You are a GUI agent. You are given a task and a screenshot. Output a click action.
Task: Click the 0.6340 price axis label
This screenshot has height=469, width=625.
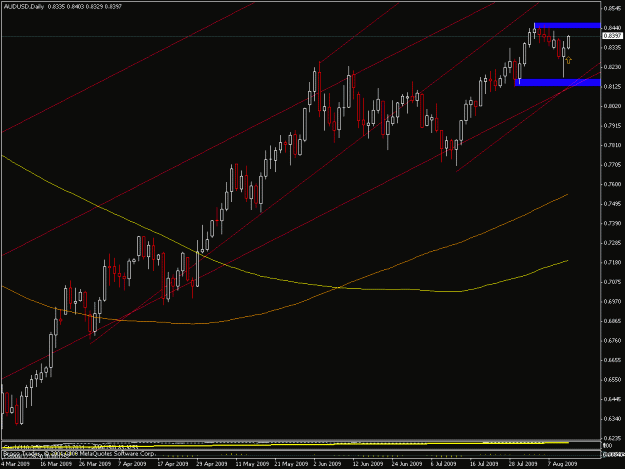coord(612,419)
